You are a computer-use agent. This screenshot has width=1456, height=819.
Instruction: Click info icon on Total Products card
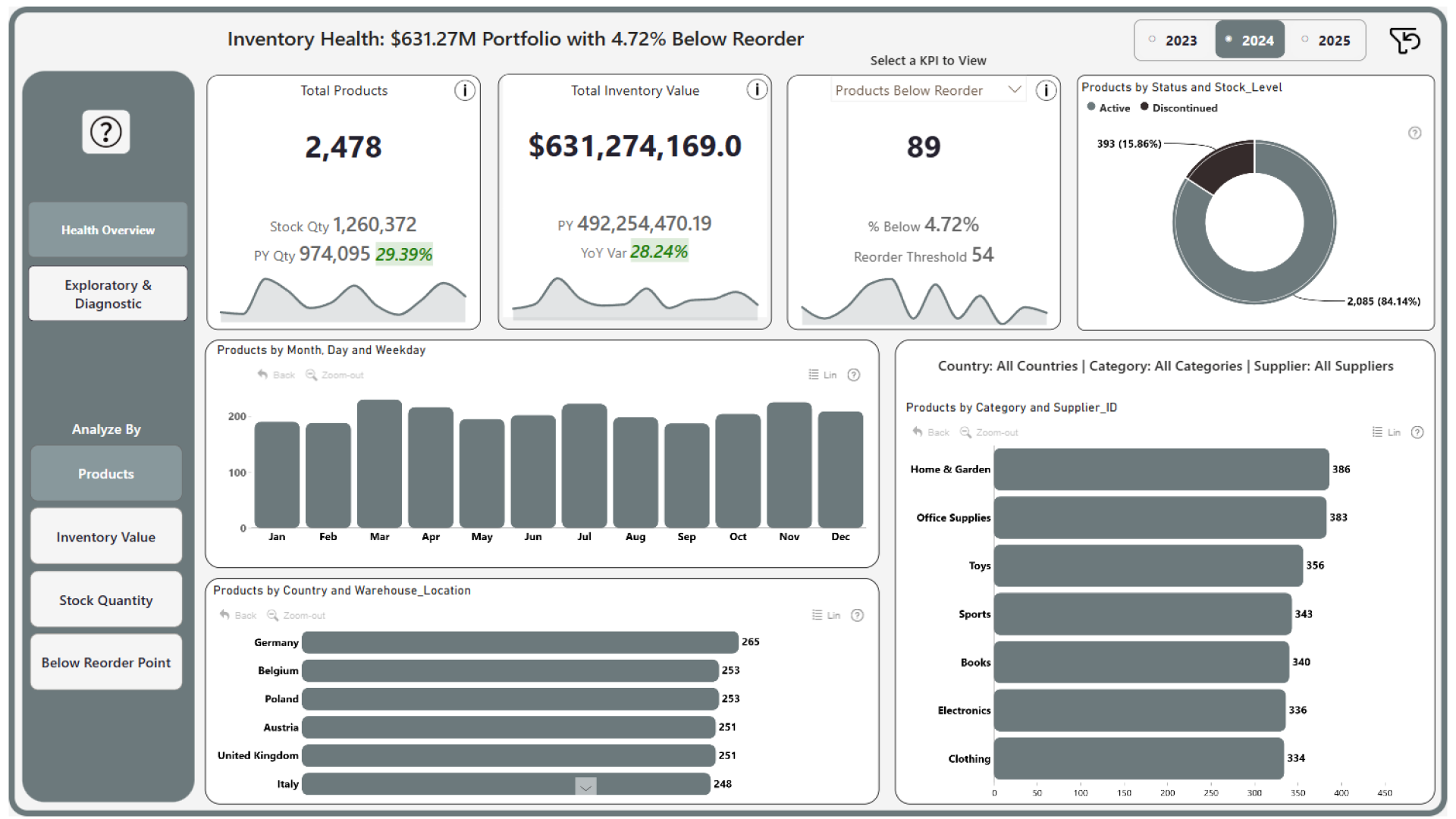click(464, 90)
